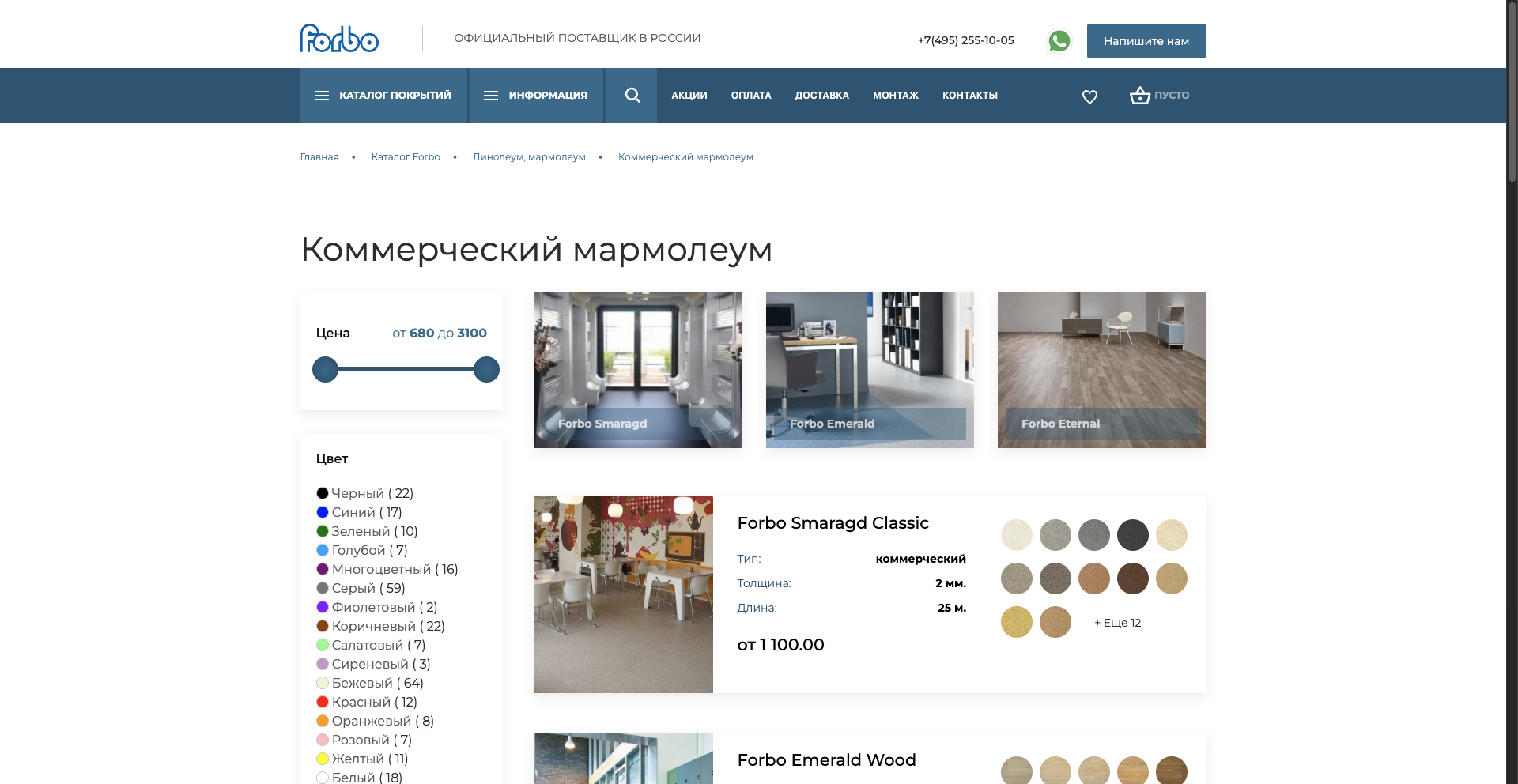1518x784 pixels.
Task: Filter by Салатовый color
Action: click(x=371, y=645)
